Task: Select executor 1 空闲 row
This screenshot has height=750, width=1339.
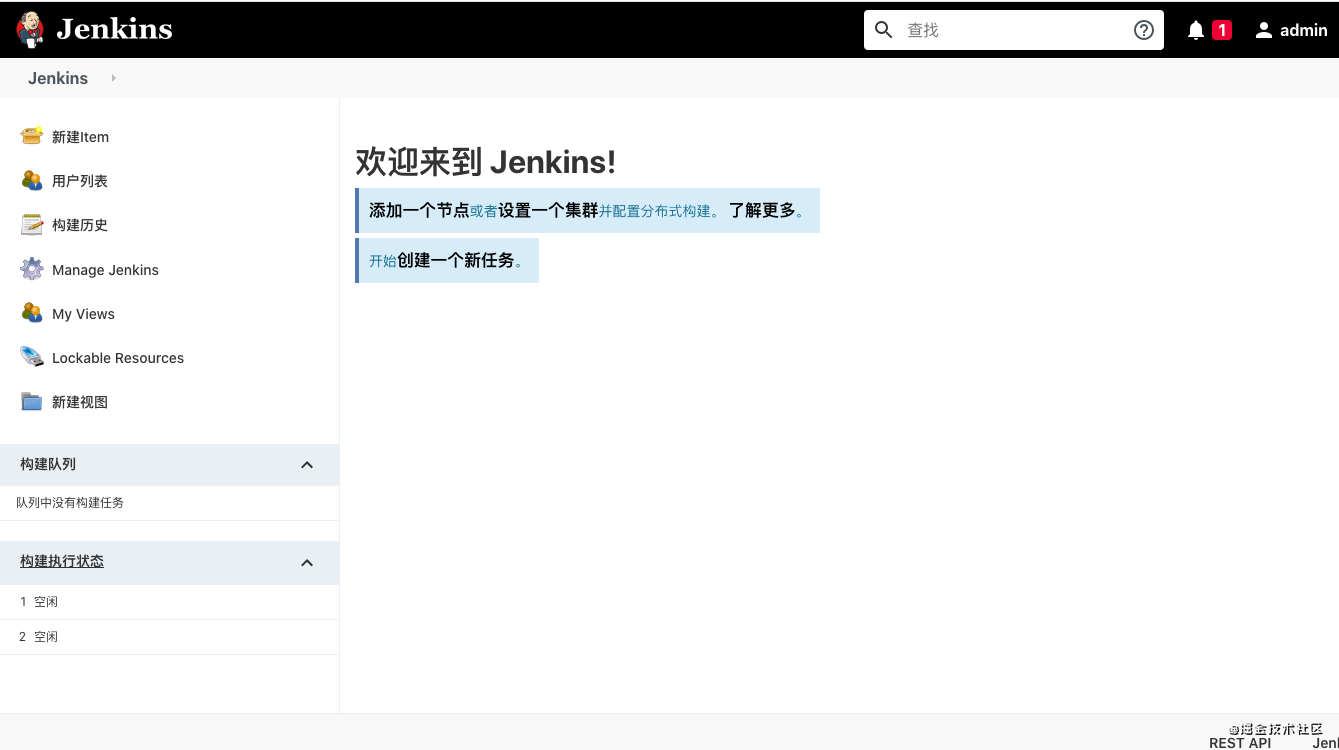Action: [x=169, y=602]
